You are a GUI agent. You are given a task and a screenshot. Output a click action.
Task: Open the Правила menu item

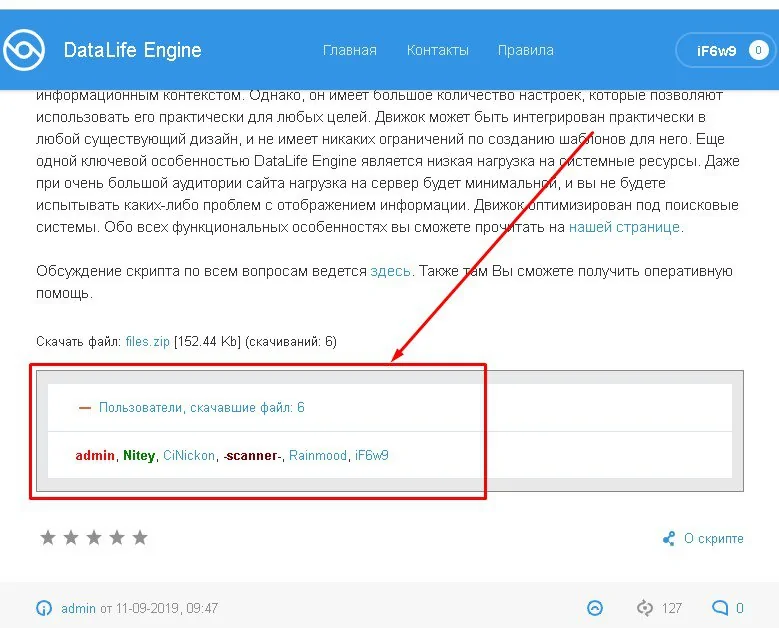tap(526, 50)
